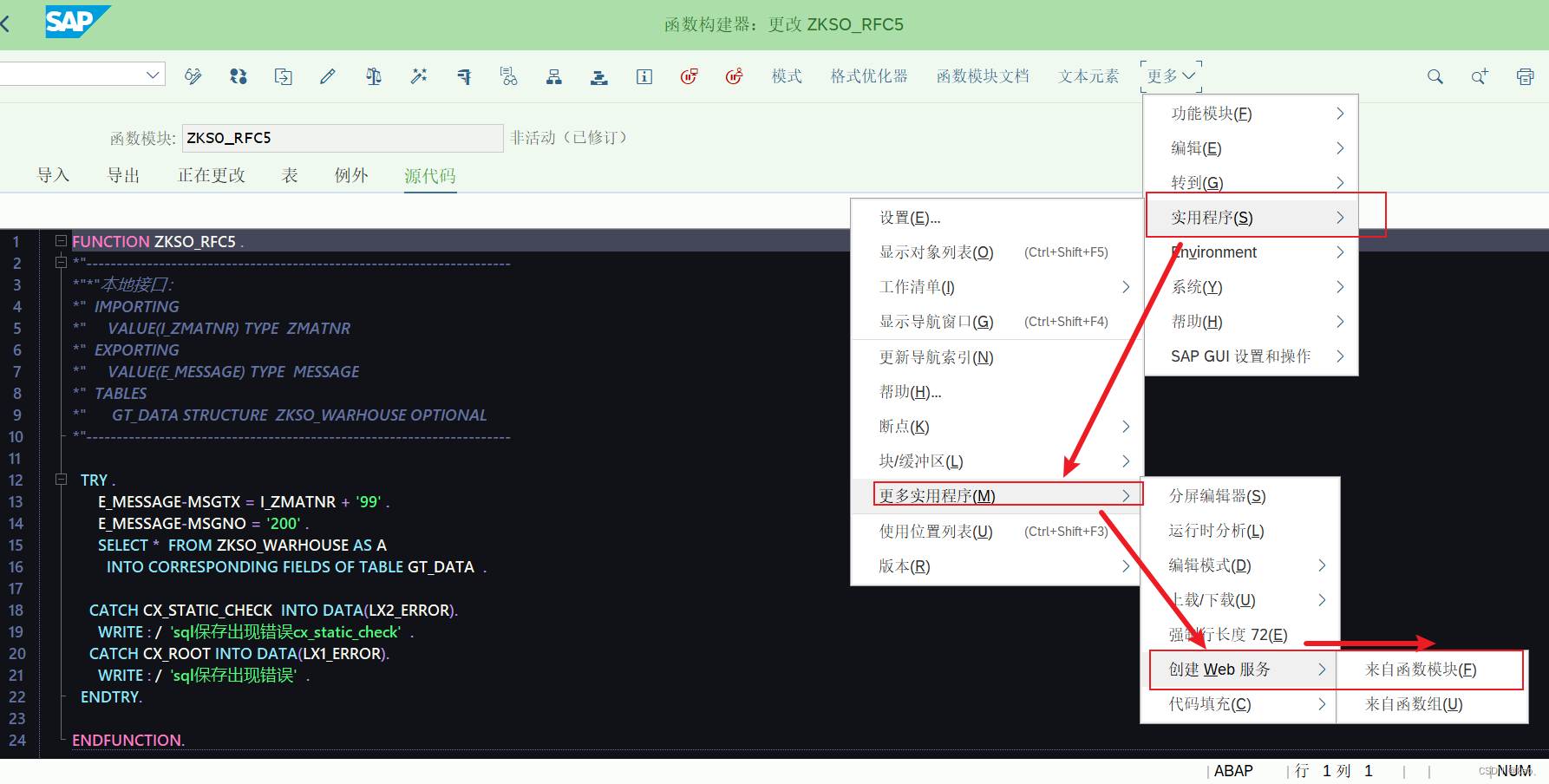This screenshot has width=1549, height=784.
Task: Open 编辑模式(D) submenu
Action: (1240, 565)
